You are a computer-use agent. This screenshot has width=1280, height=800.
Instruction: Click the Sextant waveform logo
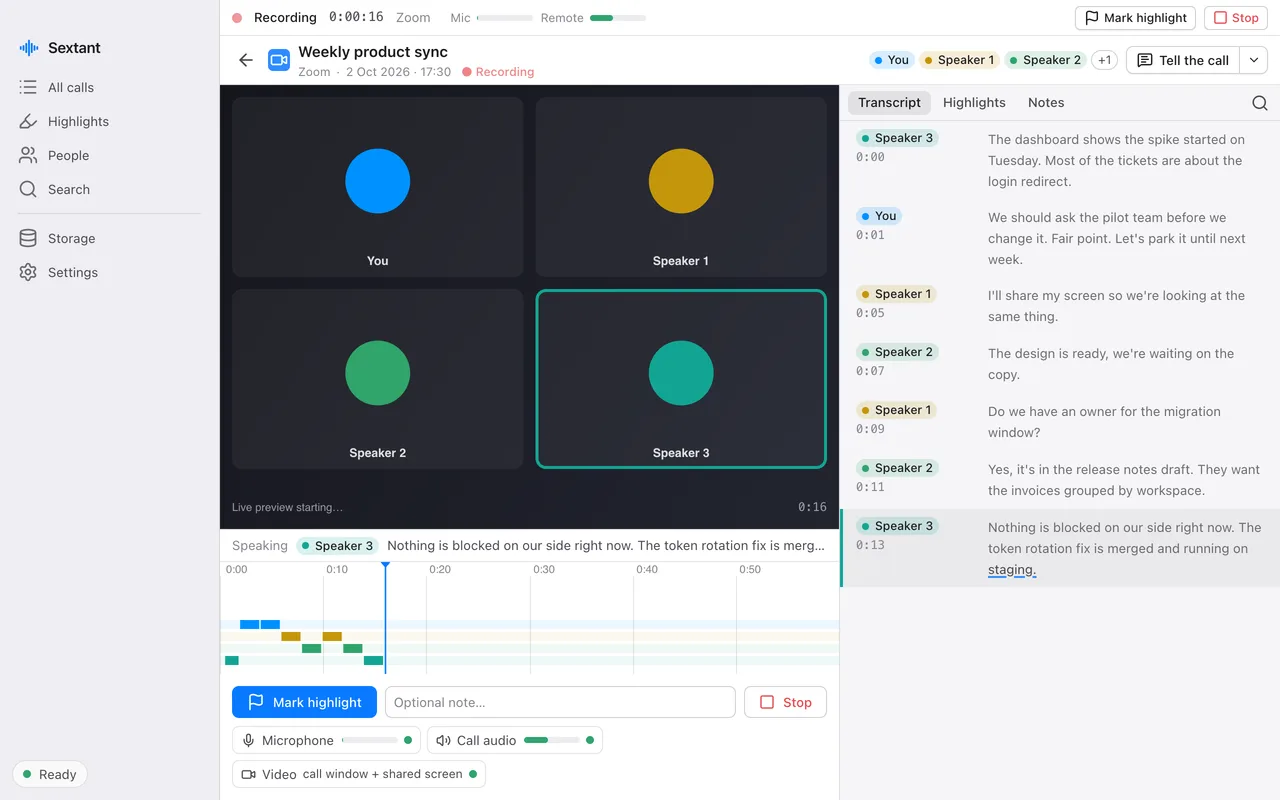point(28,48)
